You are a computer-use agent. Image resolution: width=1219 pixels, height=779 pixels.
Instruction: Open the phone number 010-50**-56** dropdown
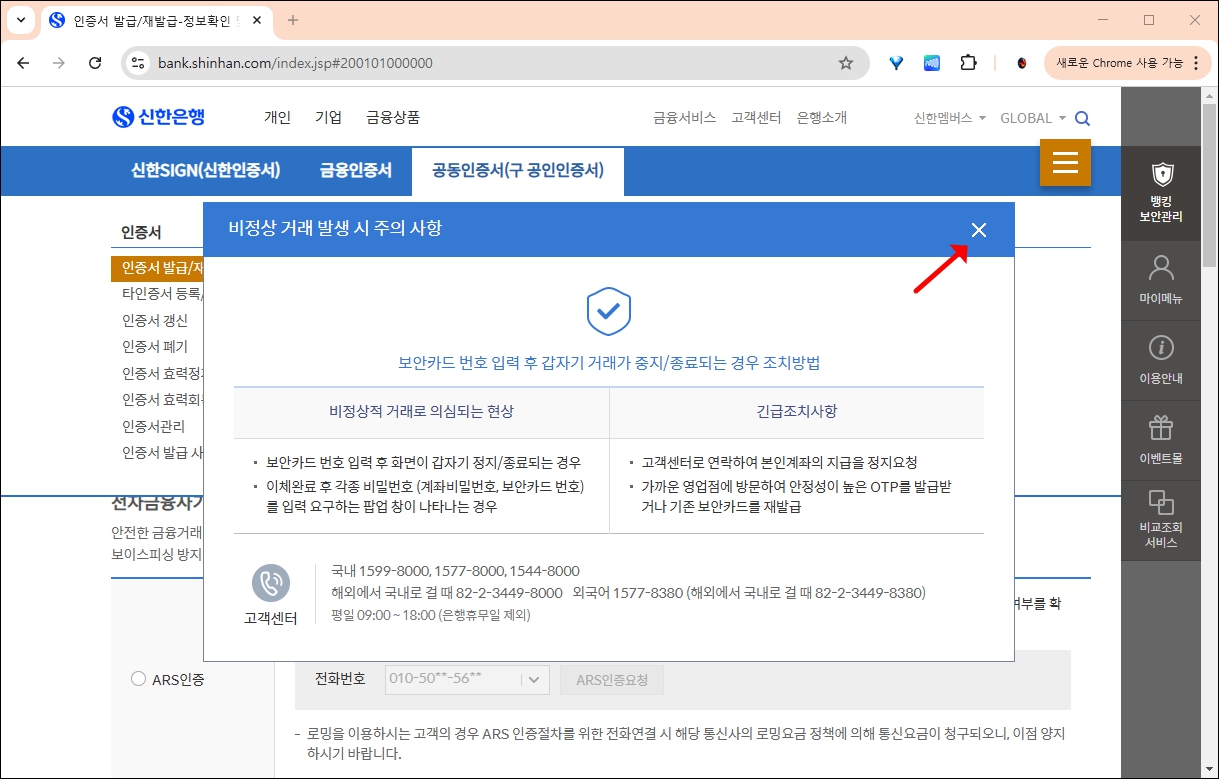pyautogui.click(x=466, y=679)
